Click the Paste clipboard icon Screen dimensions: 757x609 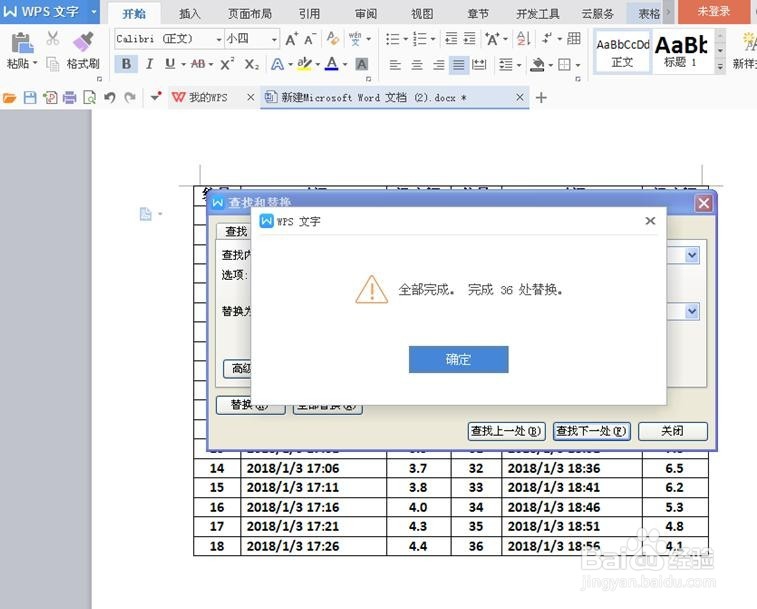click(22, 42)
